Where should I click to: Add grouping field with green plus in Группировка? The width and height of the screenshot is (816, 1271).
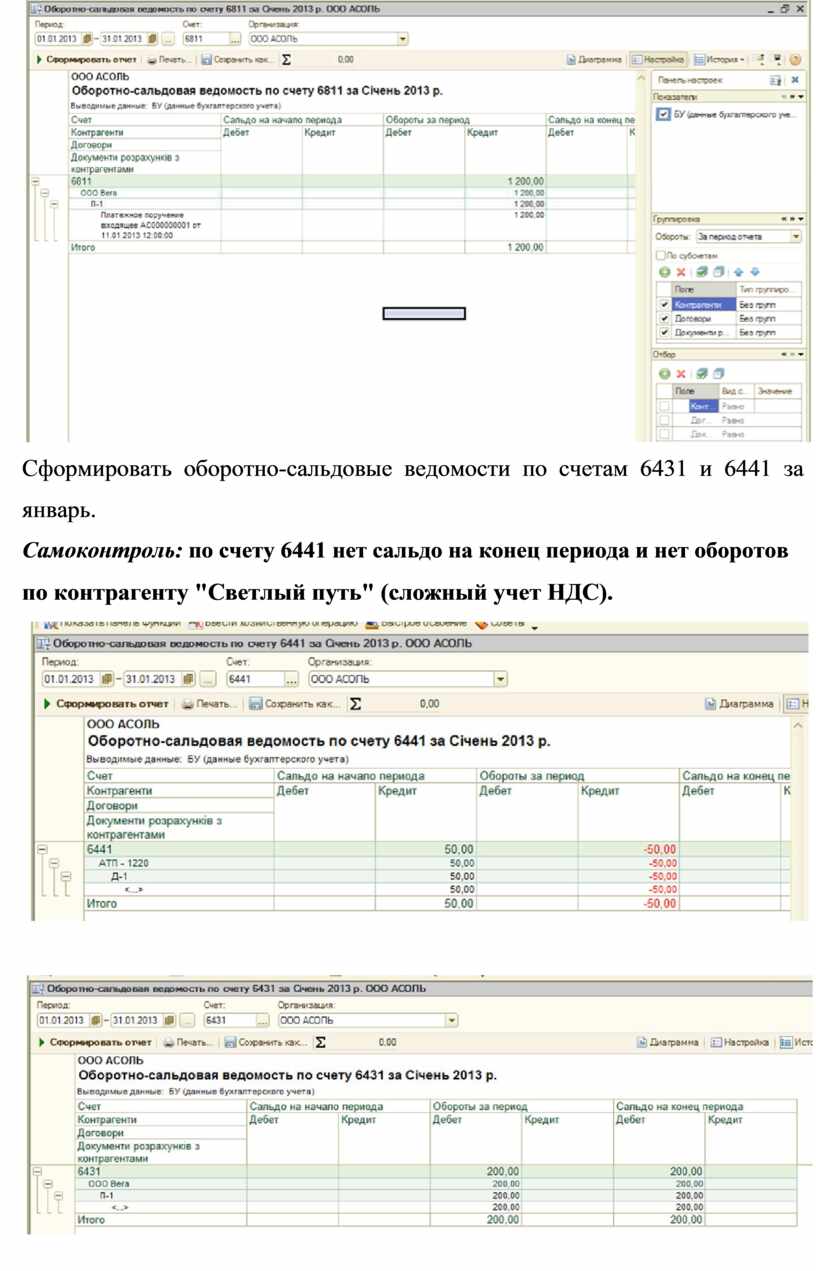click(x=663, y=272)
